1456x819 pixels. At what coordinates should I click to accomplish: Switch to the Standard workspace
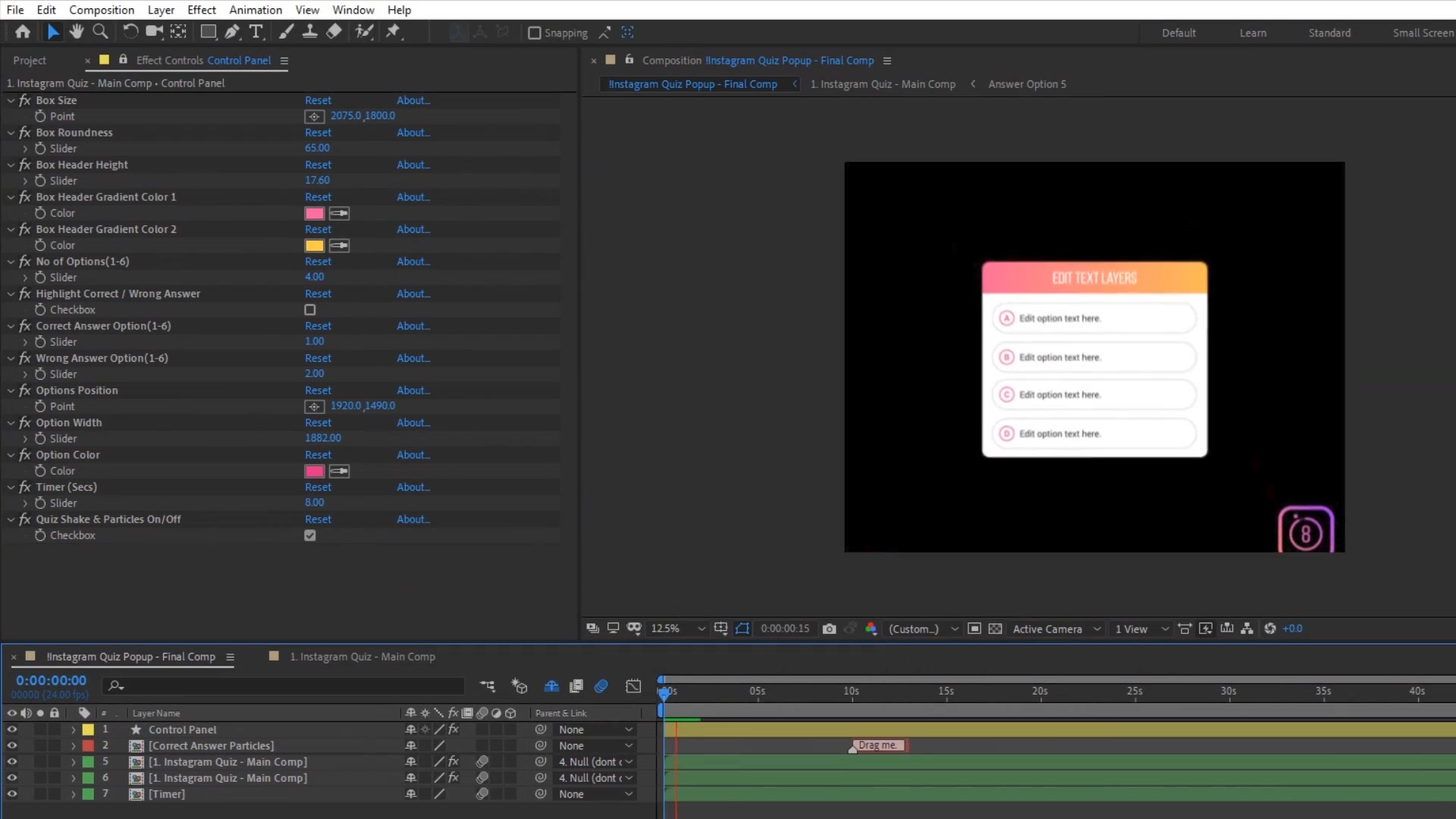tap(1329, 33)
